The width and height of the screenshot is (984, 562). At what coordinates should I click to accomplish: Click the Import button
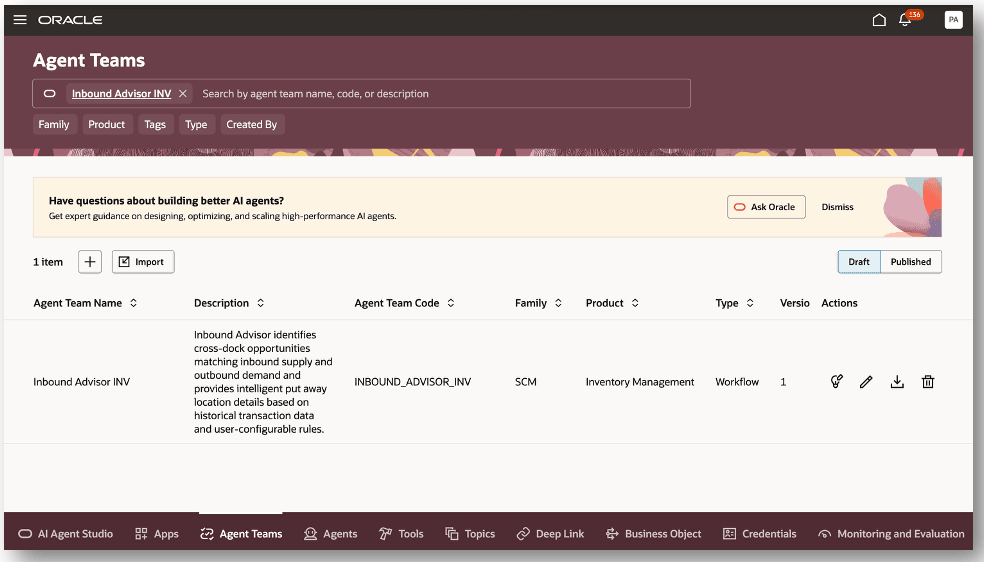[x=143, y=262]
